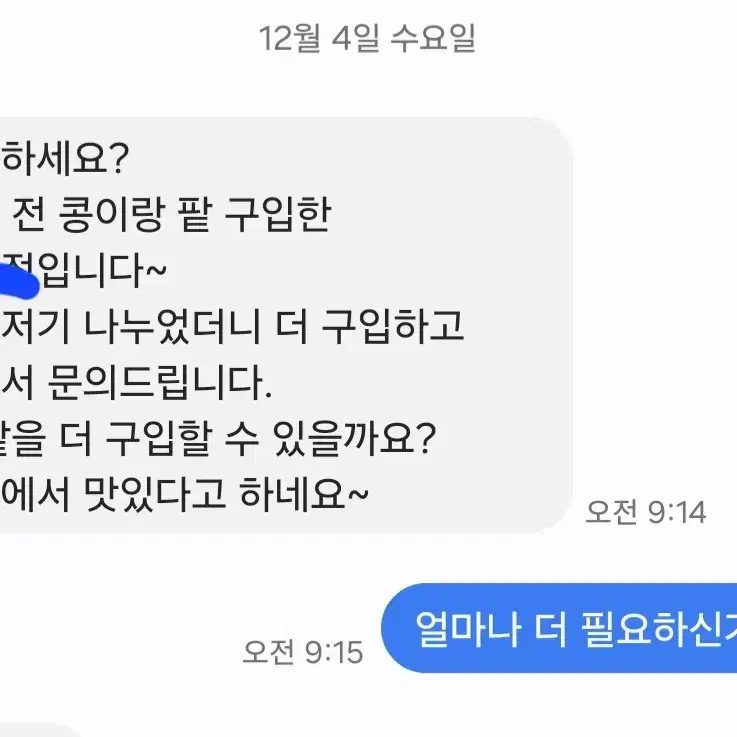Viewport: 737px width, 737px height.
Task: Click the word 맛있다고 in the message
Action: [155, 494]
